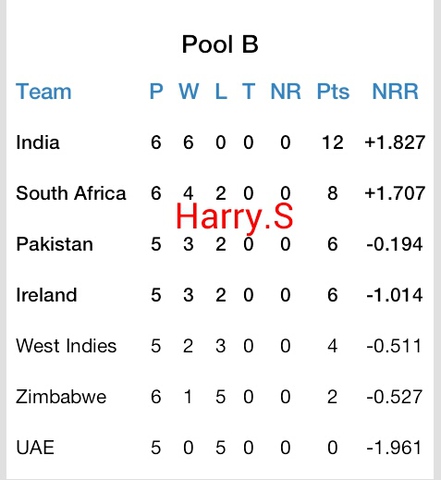Click South Africa's 8 points value

tap(332, 193)
